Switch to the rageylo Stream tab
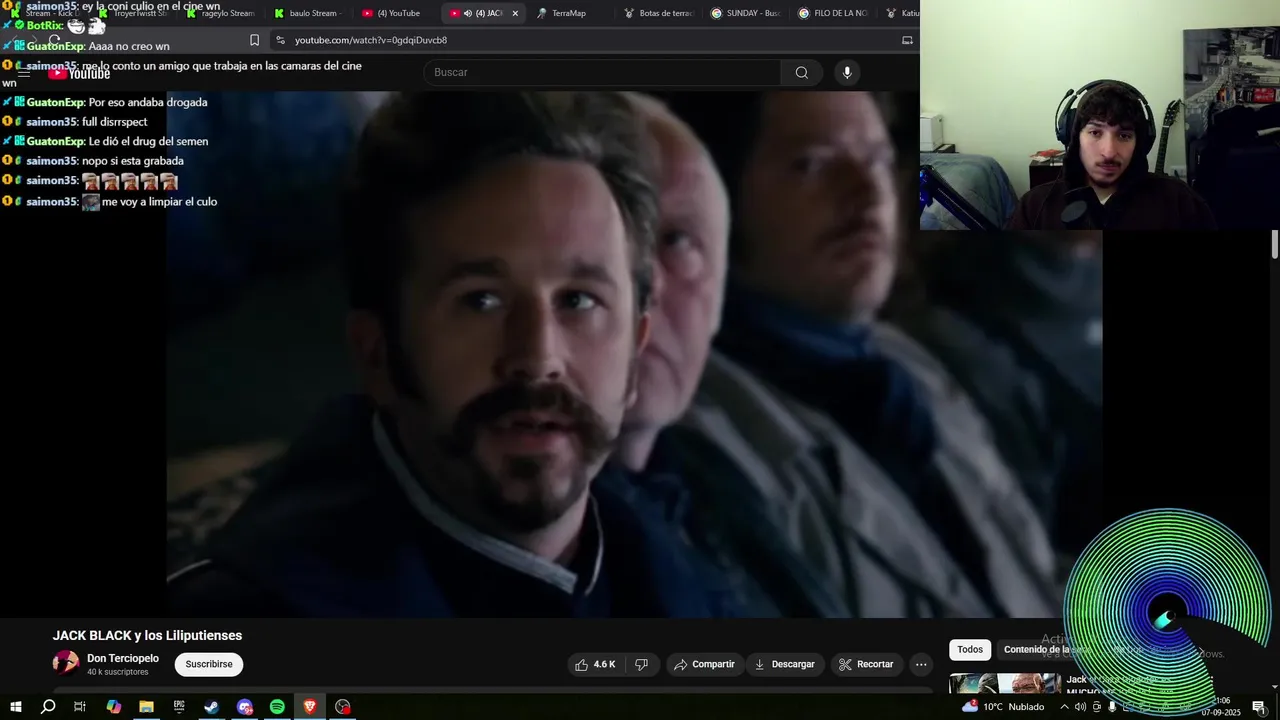 click(220, 13)
